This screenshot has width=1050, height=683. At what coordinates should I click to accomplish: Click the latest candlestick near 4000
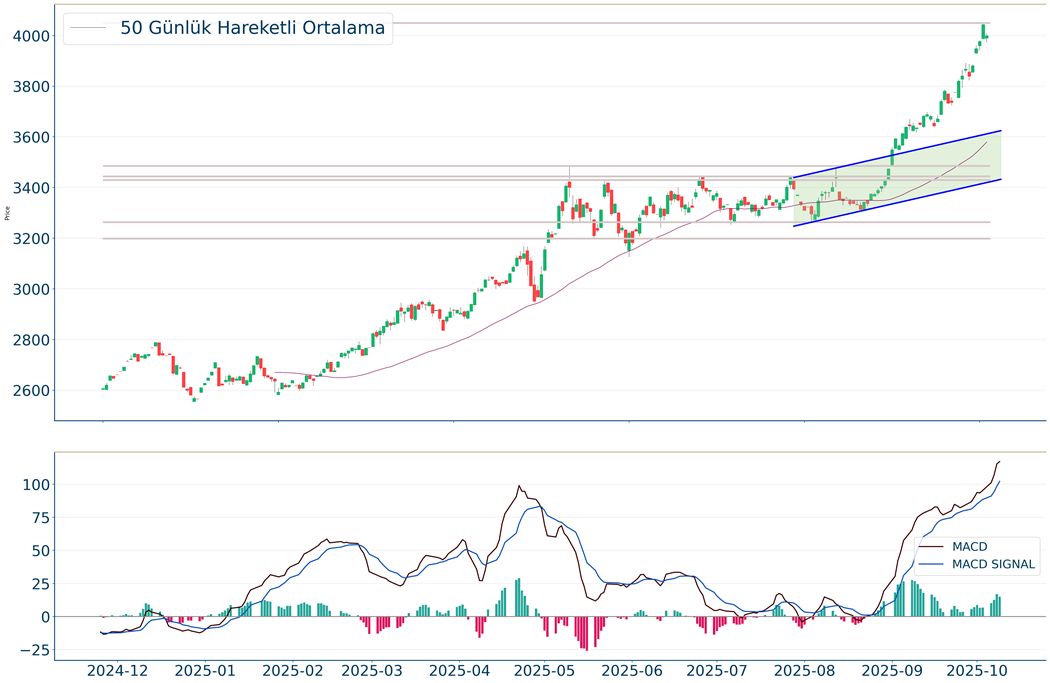pyautogui.click(x=986, y=34)
